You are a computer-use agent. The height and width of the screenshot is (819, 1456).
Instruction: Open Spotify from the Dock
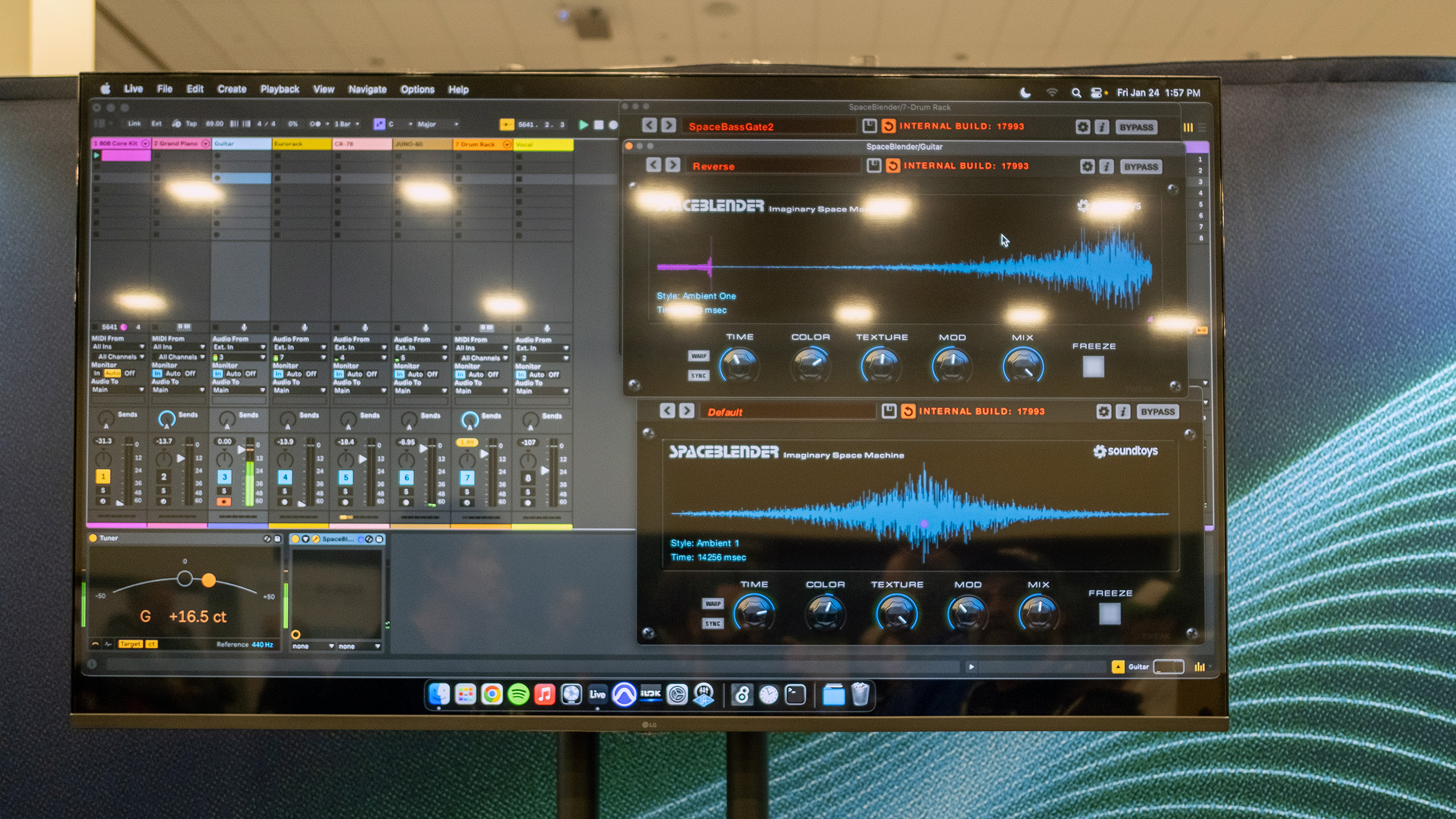tap(518, 694)
